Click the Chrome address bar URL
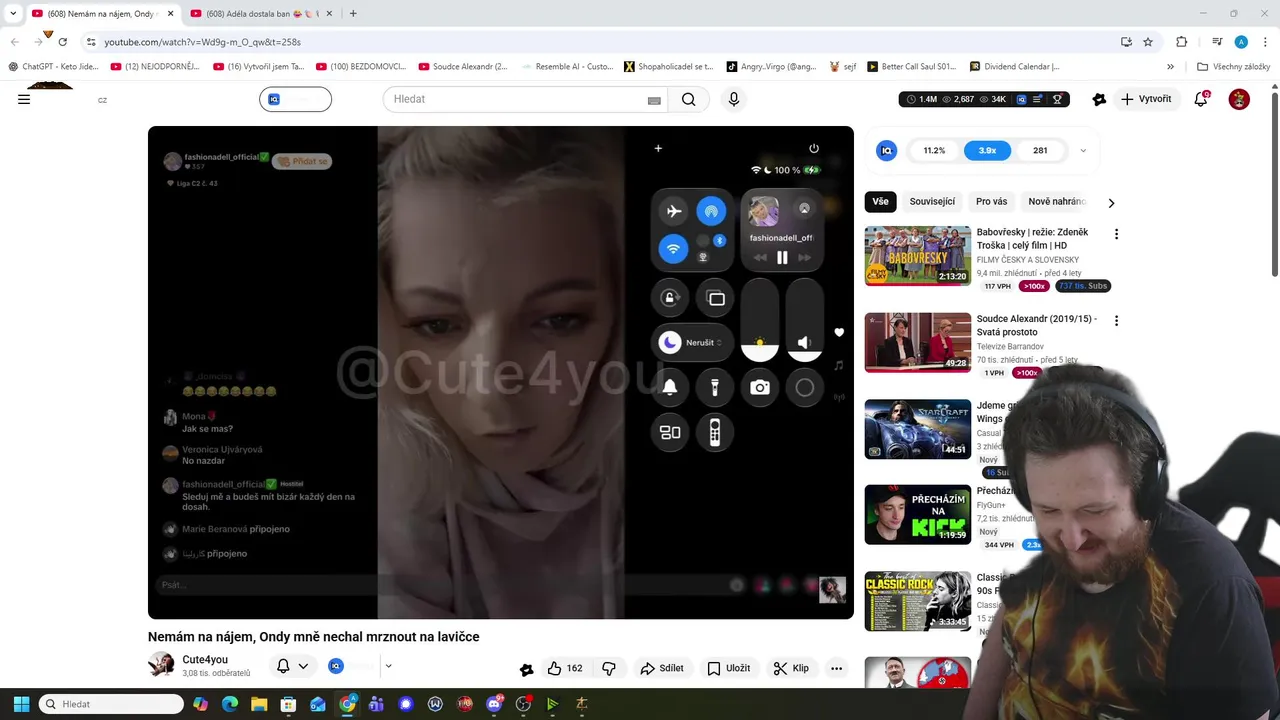This screenshot has width=1280, height=720. click(202, 42)
